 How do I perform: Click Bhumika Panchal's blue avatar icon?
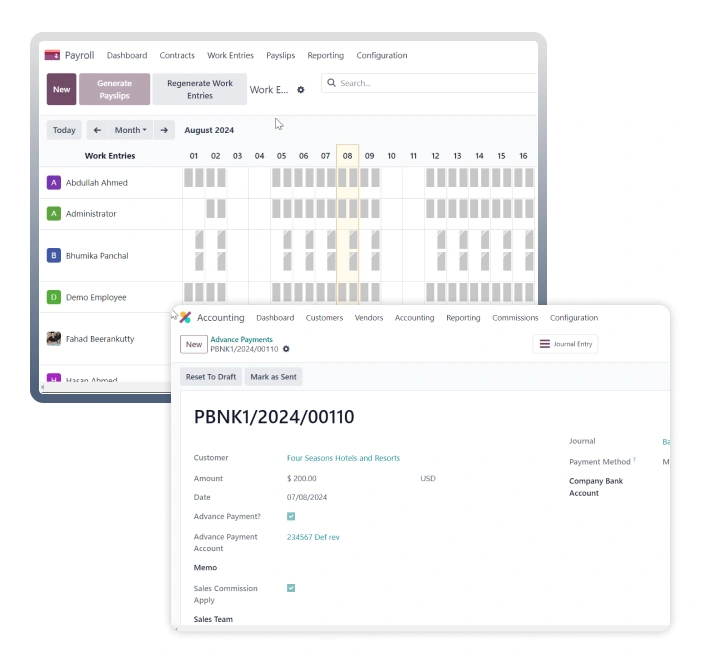54,256
